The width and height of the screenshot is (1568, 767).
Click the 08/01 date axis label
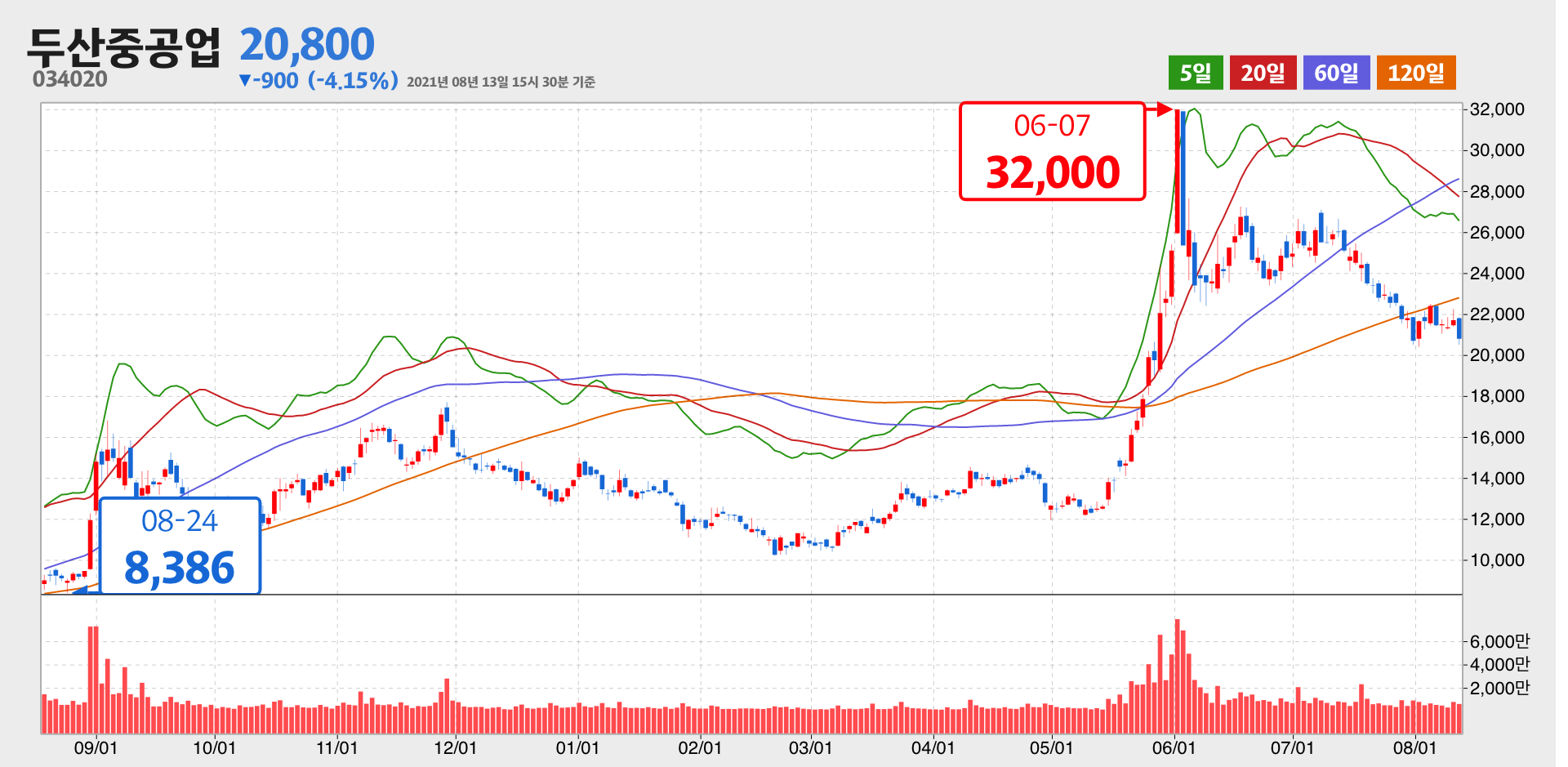[x=1414, y=747]
